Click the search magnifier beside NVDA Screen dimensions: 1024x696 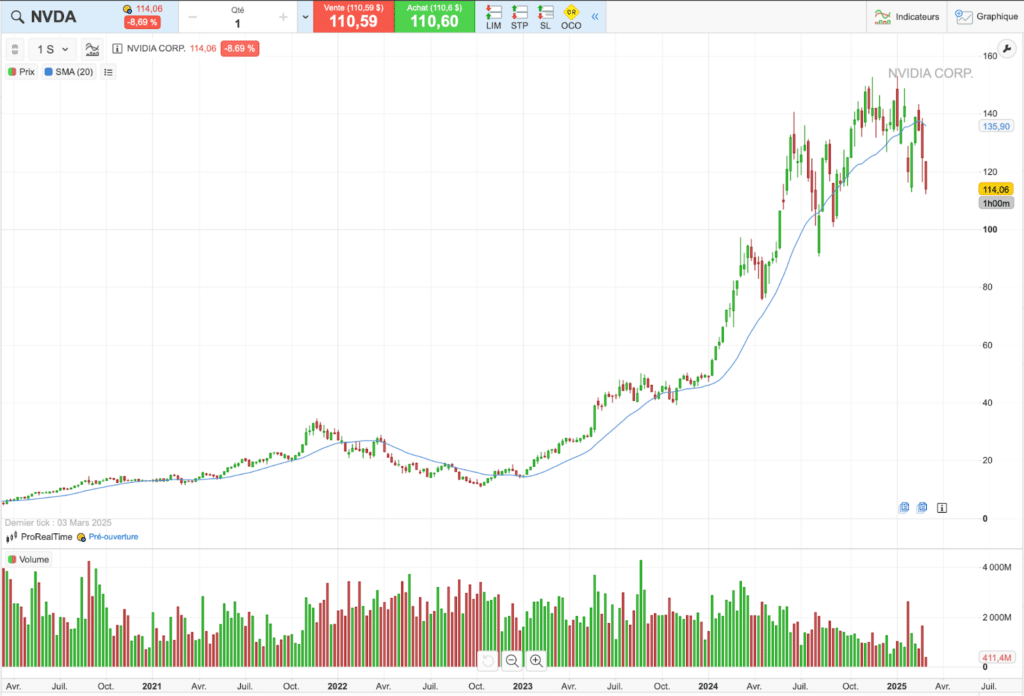[18, 17]
